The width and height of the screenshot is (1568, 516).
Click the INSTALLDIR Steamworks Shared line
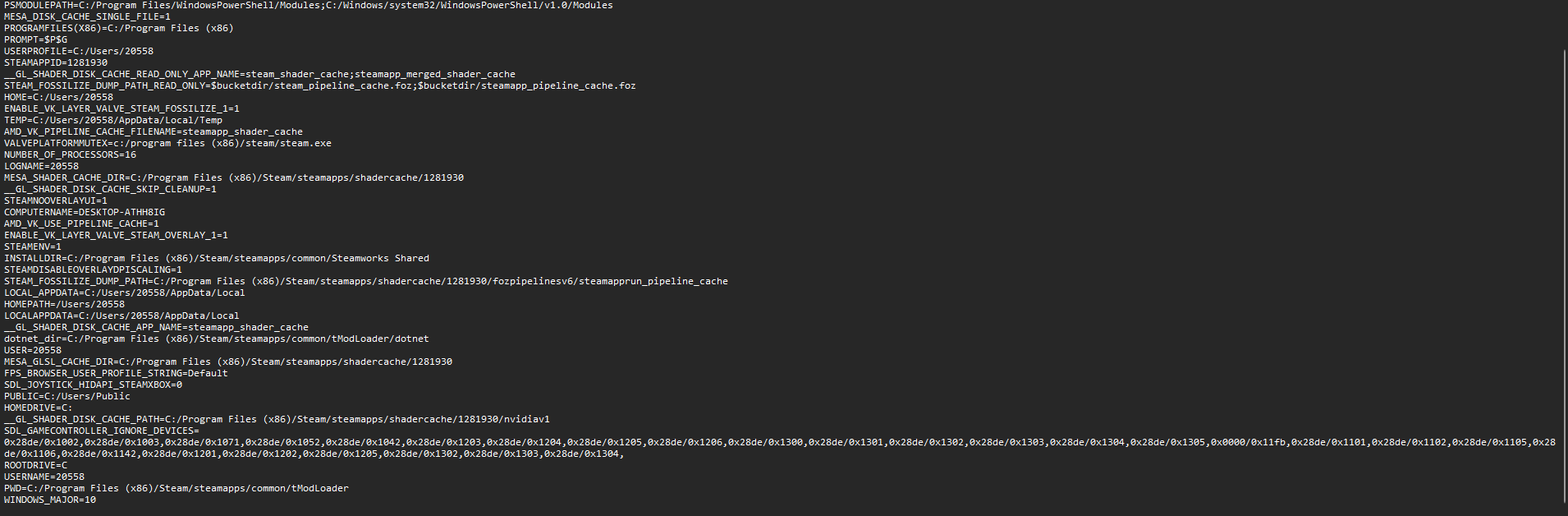(217, 258)
